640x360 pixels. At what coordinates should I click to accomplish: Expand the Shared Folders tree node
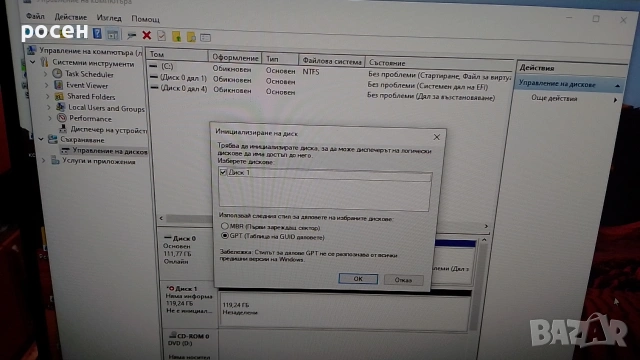pyautogui.click(x=48, y=97)
